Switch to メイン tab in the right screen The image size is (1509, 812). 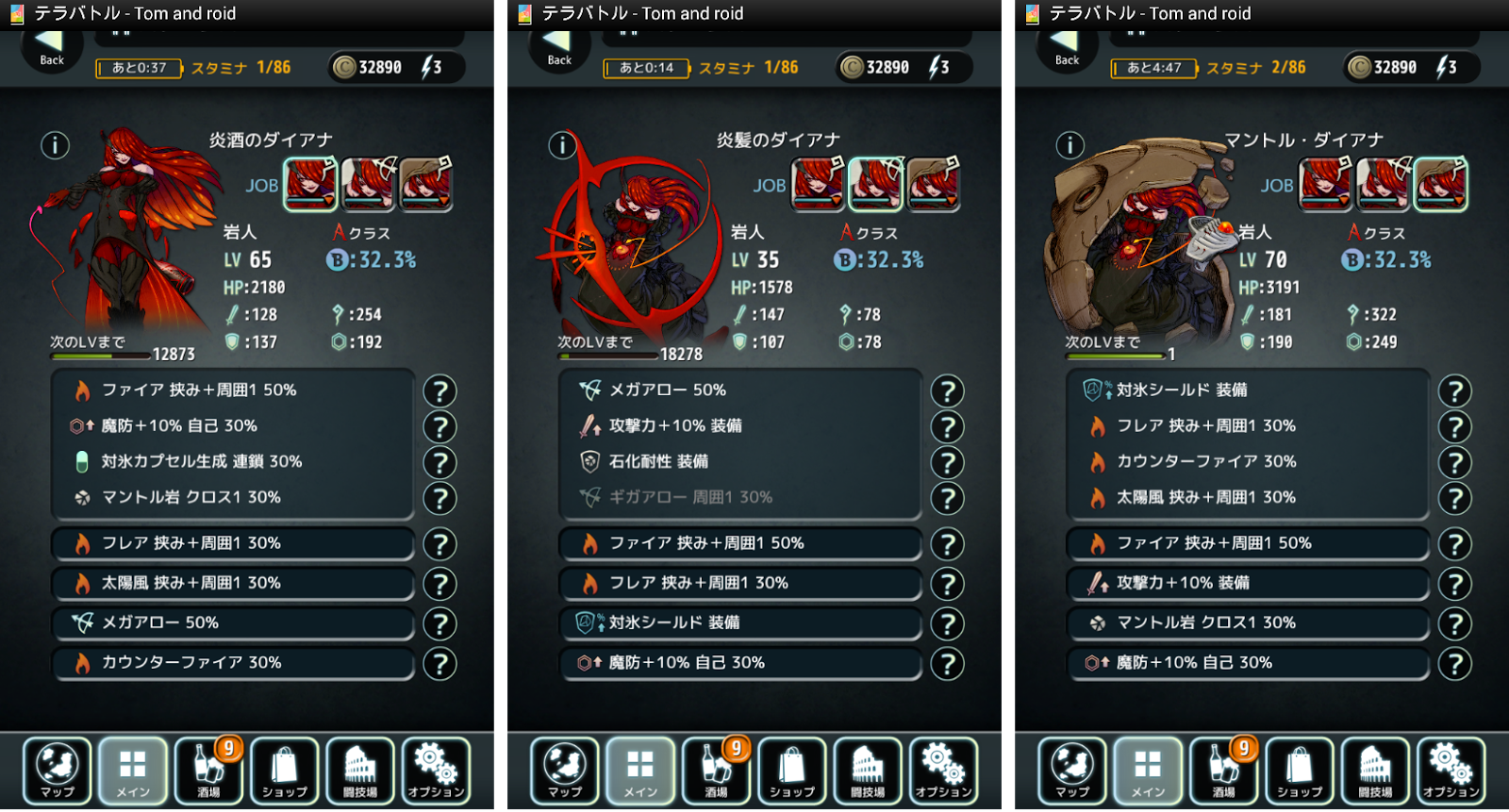tap(1148, 771)
